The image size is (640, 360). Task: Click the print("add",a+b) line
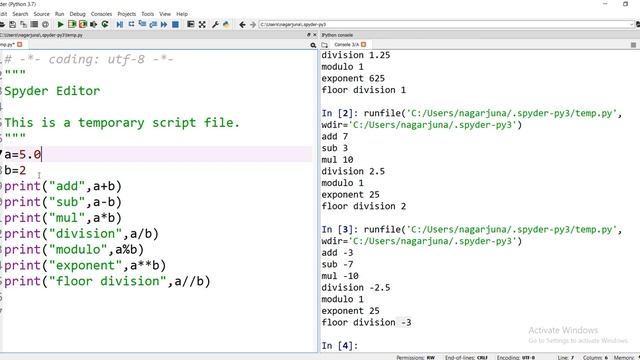pyautogui.click(x=63, y=186)
